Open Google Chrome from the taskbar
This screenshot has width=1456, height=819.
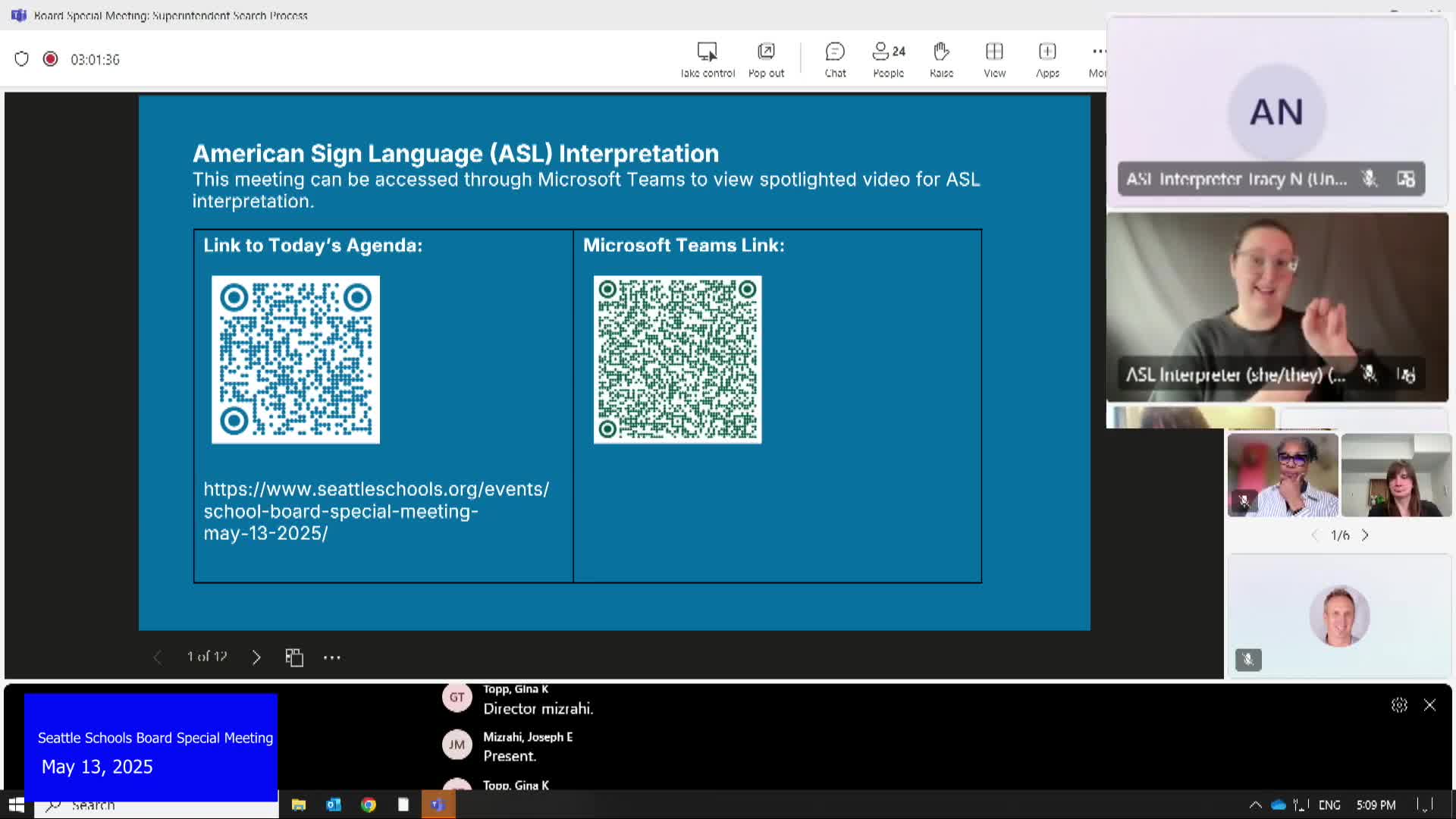click(x=369, y=805)
